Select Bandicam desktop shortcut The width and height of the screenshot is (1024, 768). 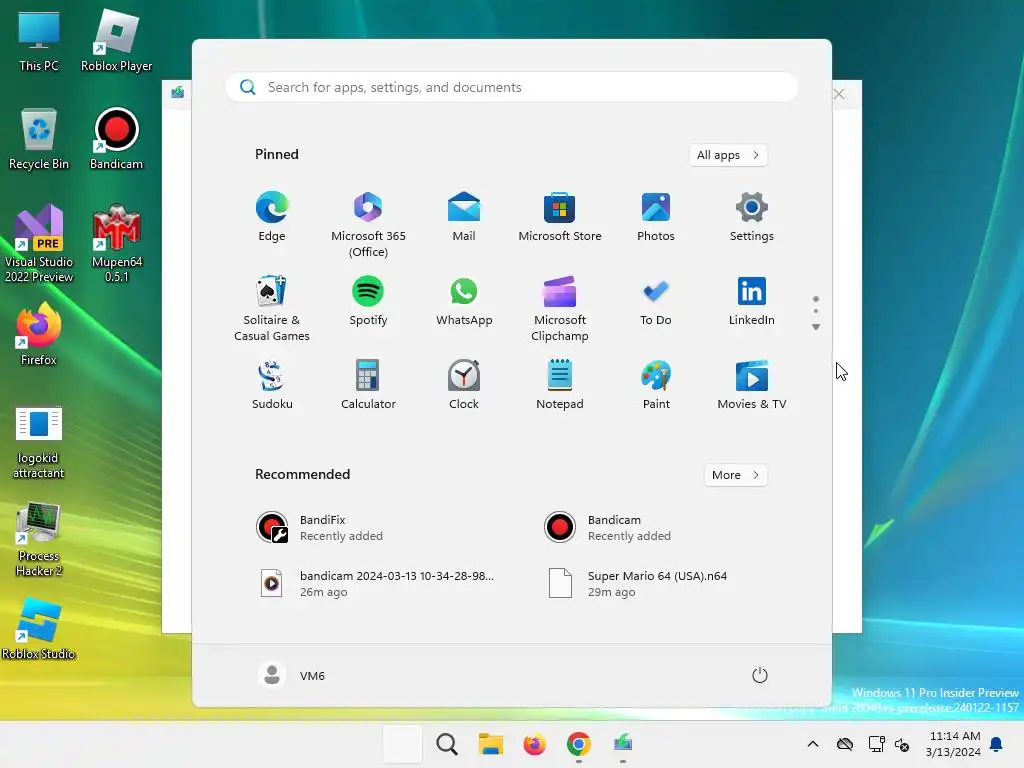[x=116, y=140]
